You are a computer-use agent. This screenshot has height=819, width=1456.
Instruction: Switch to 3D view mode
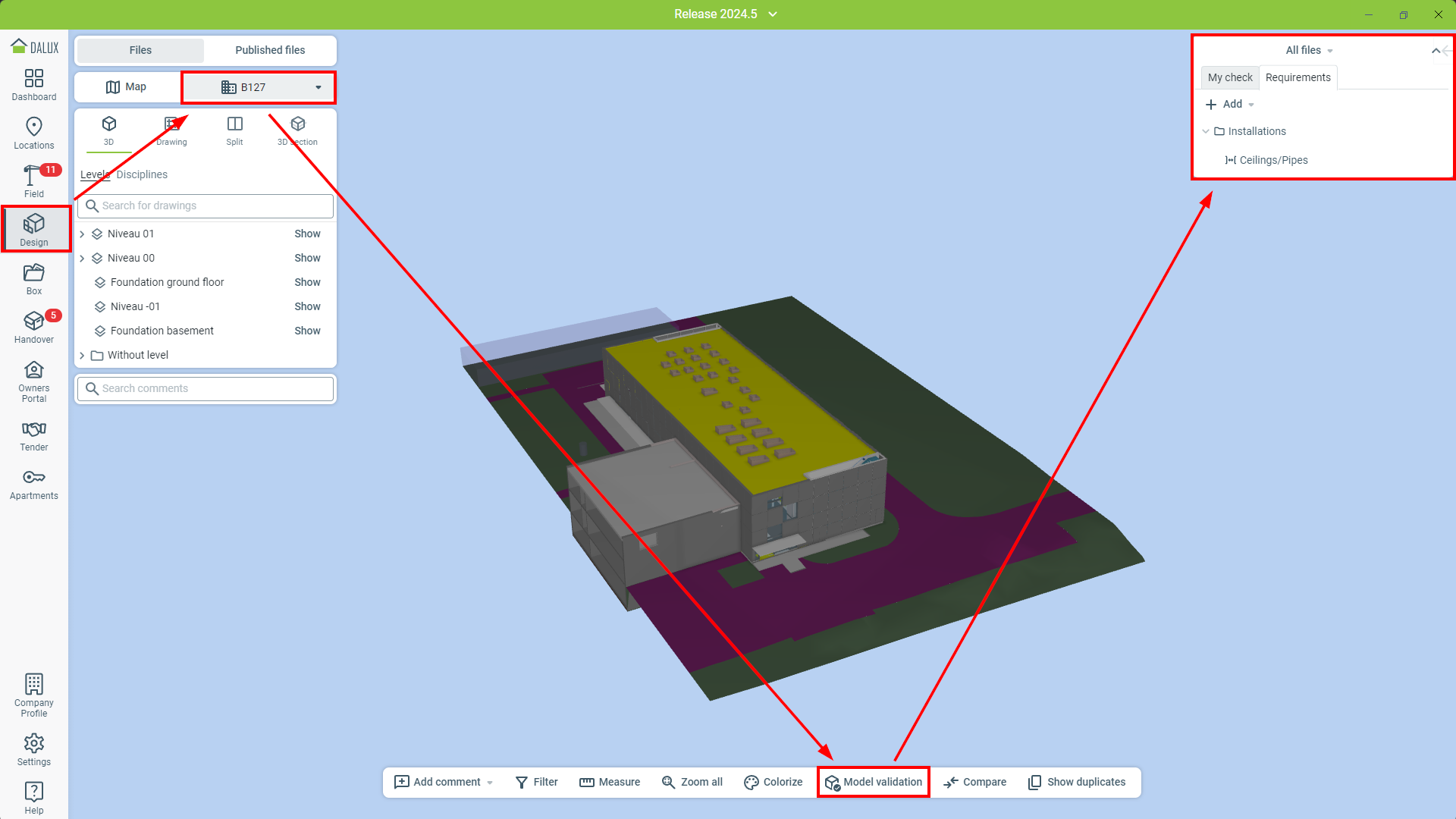point(109,130)
